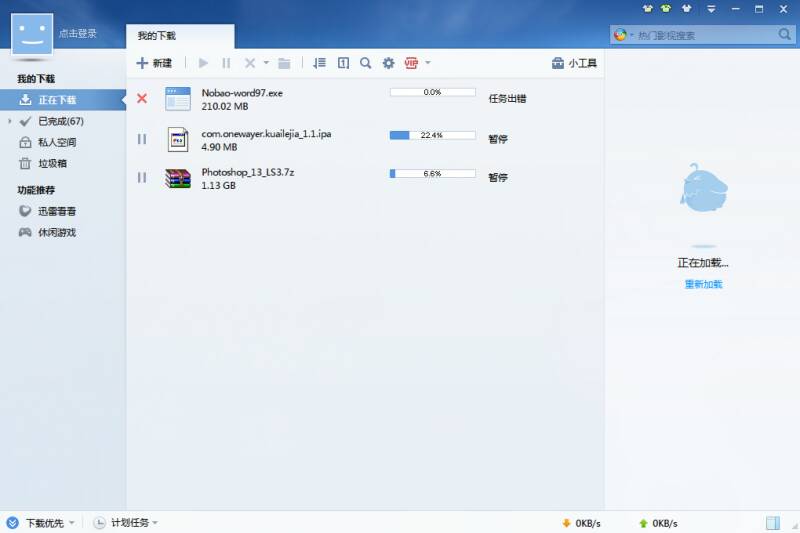
Task: Open the main menu arrow in title bar
Action: click(x=711, y=9)
